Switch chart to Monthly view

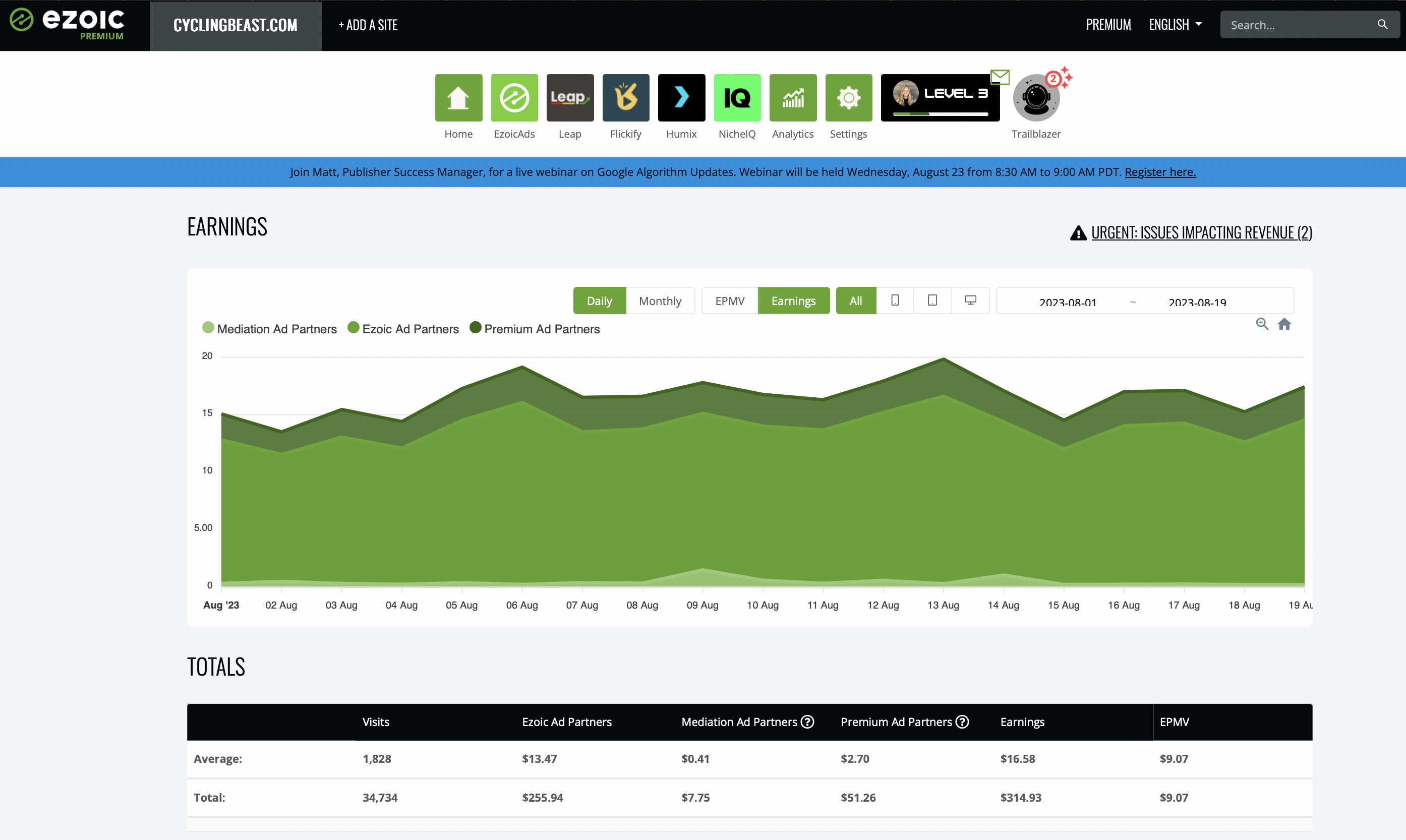click(660, 301)
